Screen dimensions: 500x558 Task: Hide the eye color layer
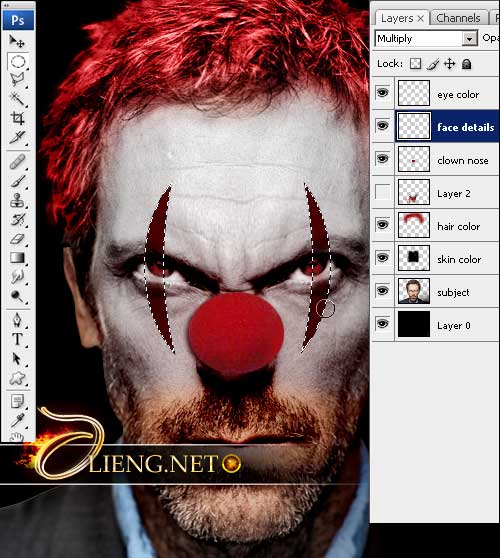click(383, 93)
